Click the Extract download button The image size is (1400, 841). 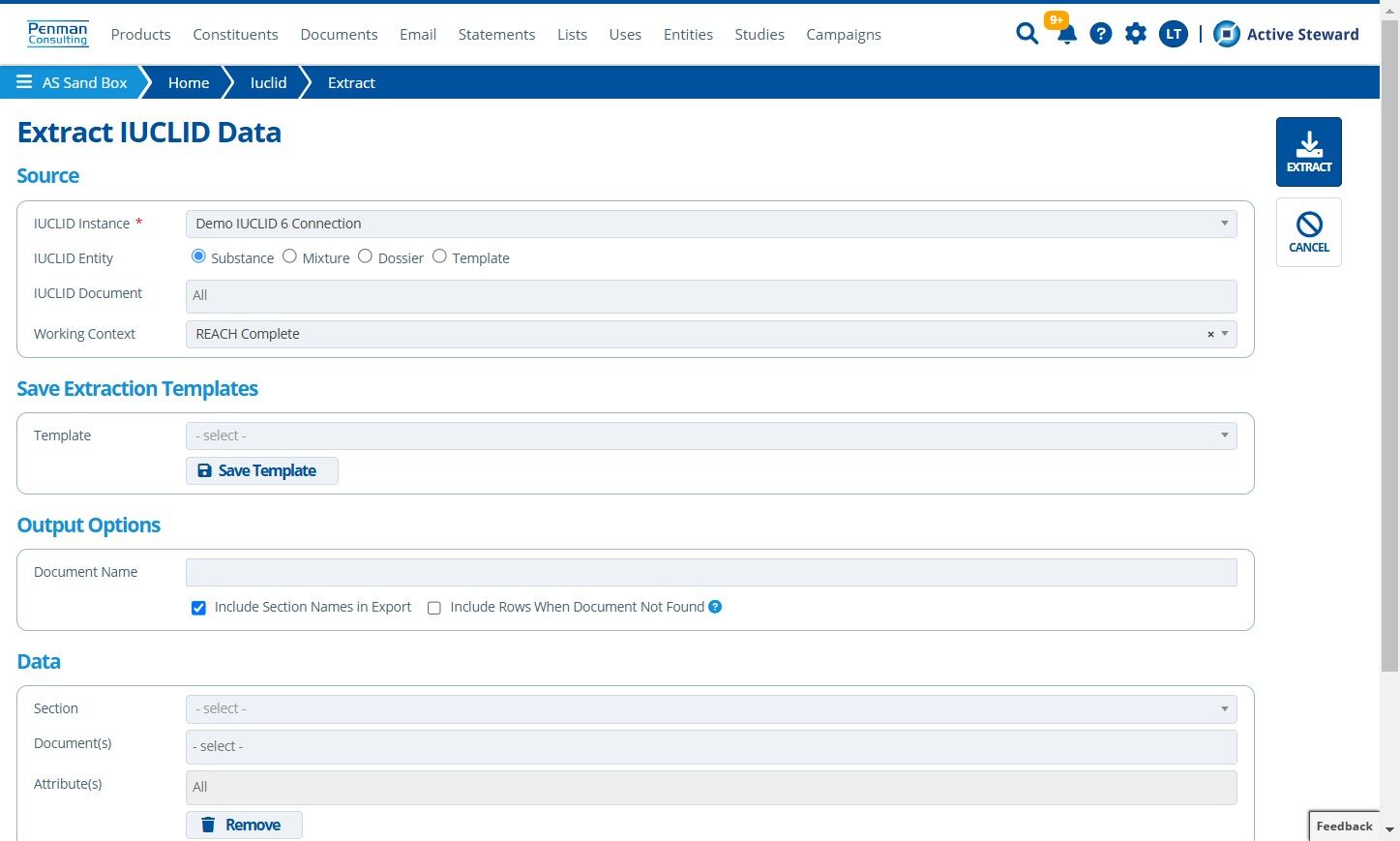1309,152
